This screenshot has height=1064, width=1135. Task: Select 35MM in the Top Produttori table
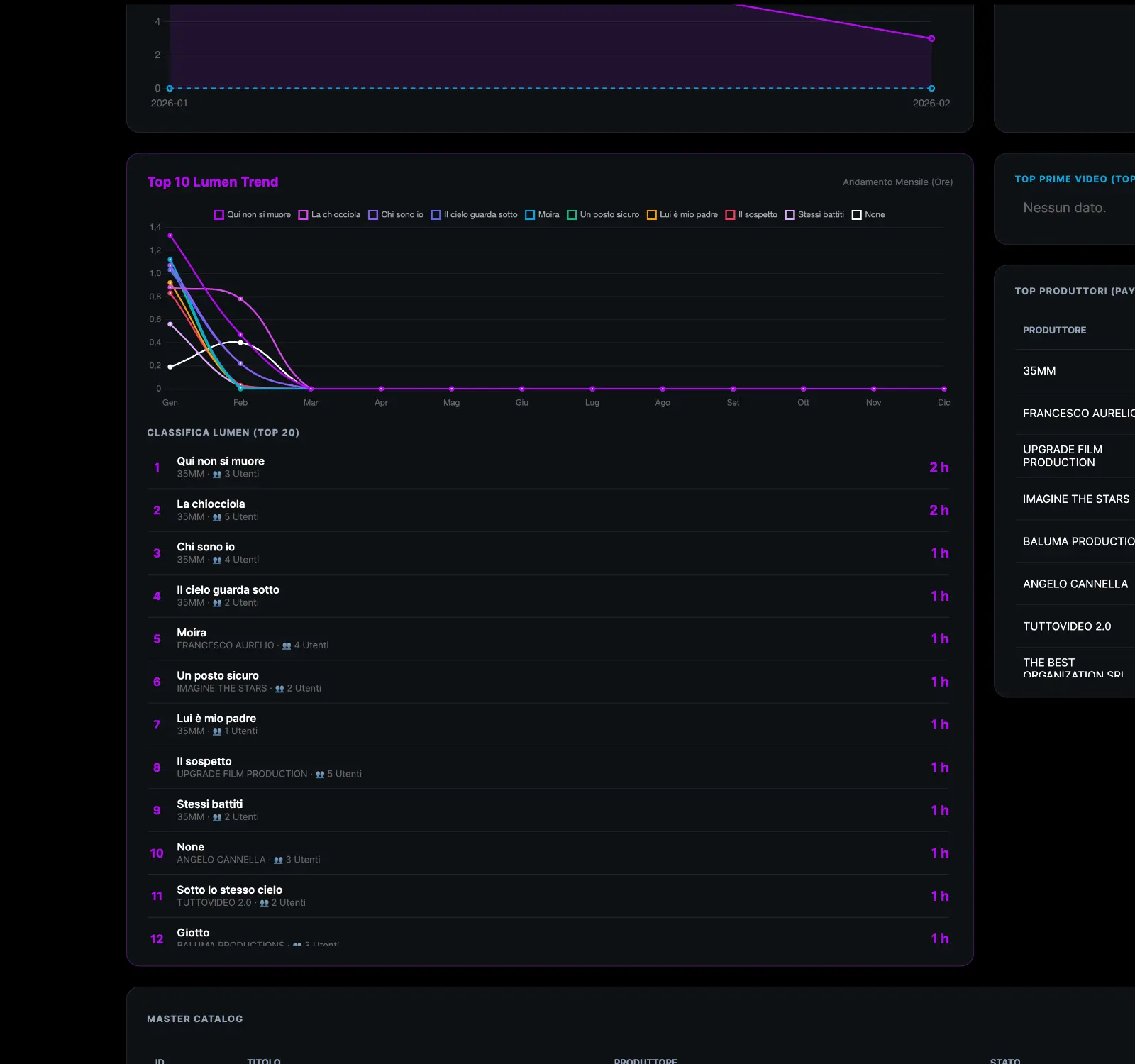pos(1039,371)
